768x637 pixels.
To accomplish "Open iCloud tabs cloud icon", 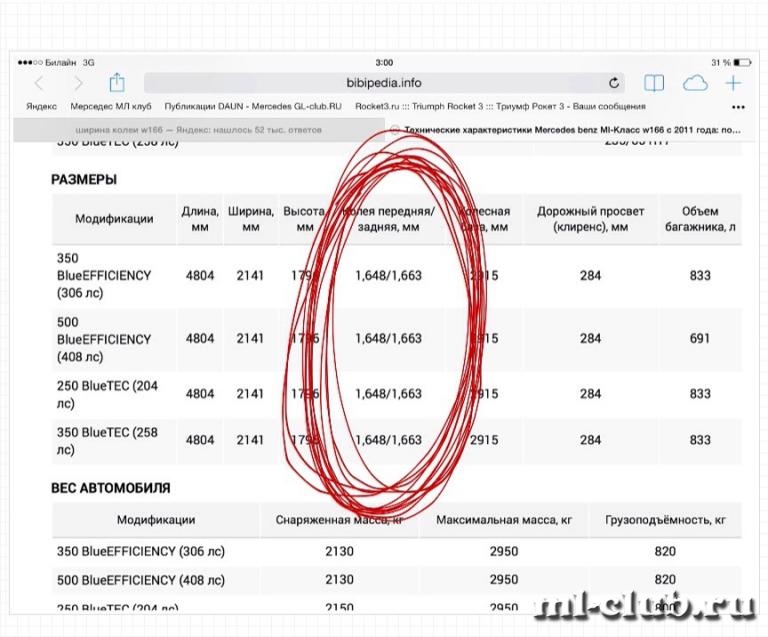I will click(x=695, y=84).
